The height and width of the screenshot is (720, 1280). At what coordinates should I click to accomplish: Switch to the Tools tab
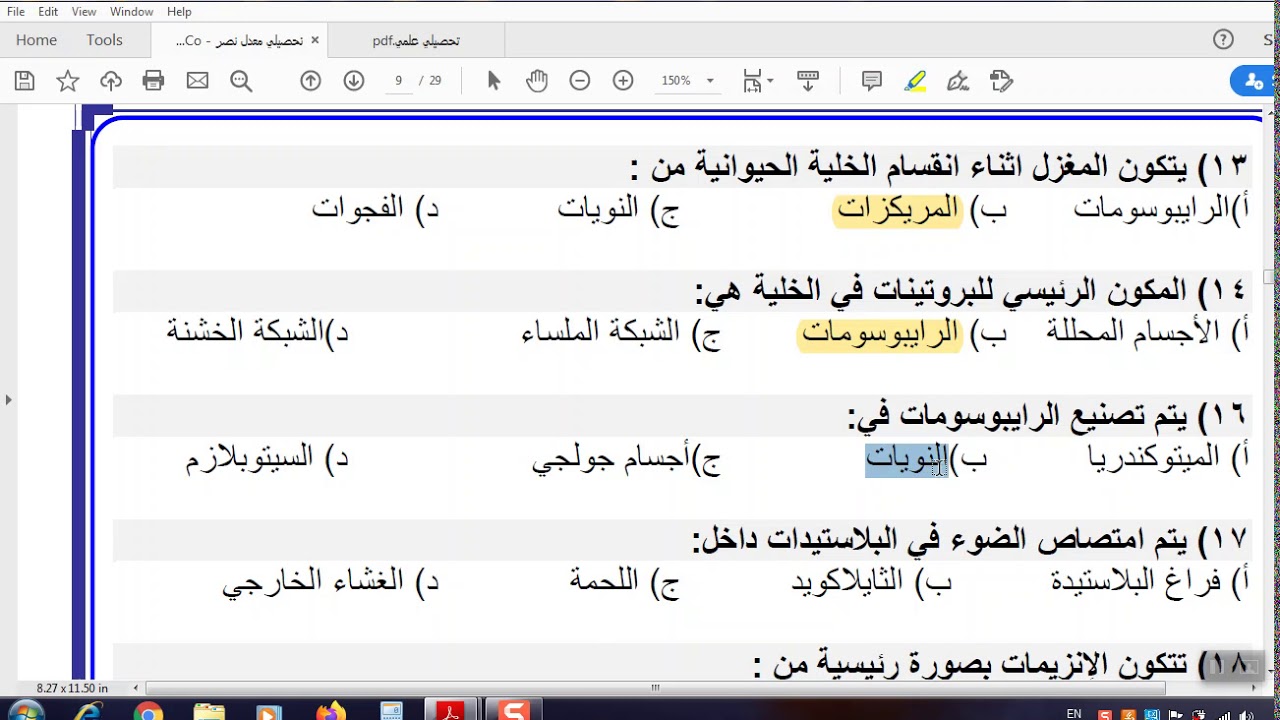click(x=104, y=40)
